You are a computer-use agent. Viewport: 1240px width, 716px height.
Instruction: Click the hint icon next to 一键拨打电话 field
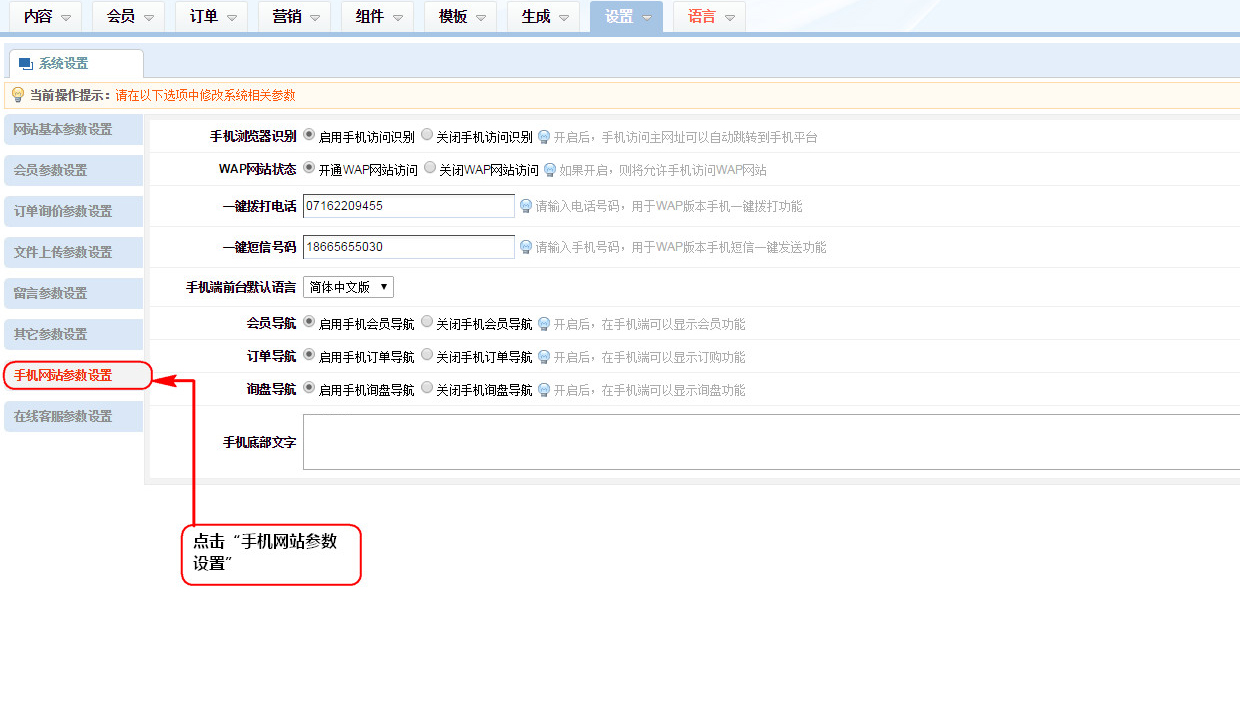coord(525,206)
